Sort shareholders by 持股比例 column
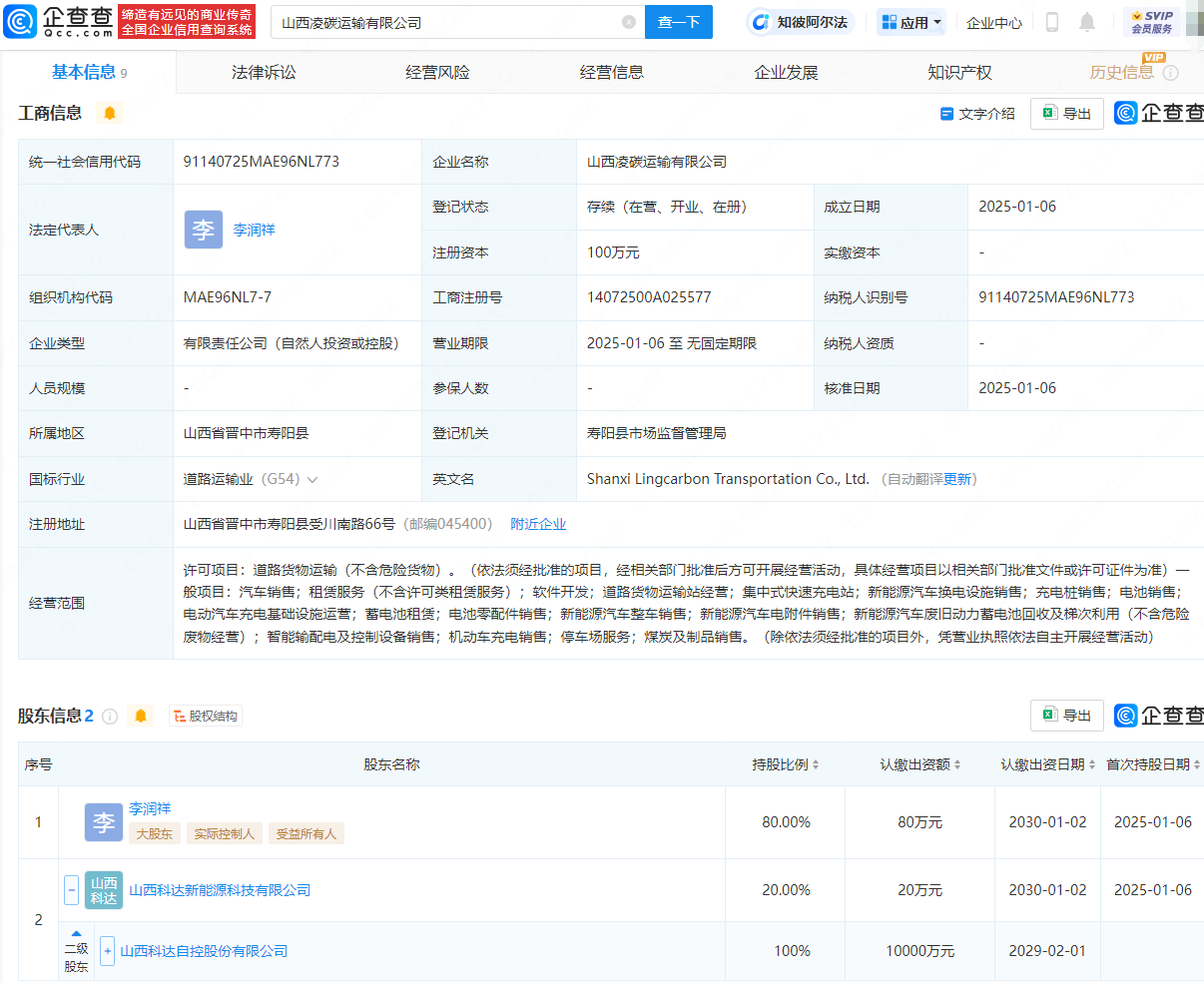Screen dimensions: 1204x983 point(786,764)
